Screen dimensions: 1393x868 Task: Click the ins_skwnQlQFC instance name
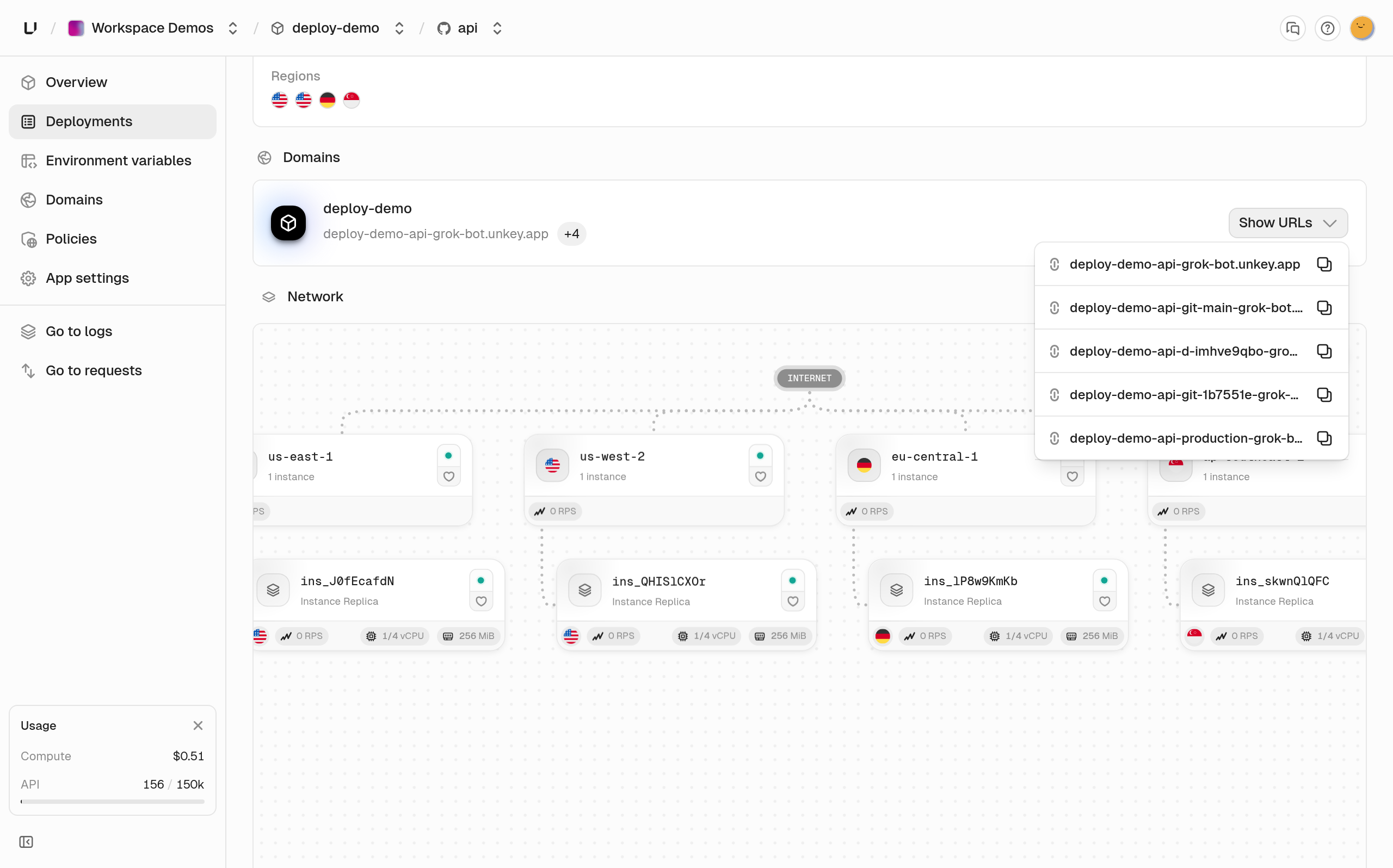(x=1281, y=581)
